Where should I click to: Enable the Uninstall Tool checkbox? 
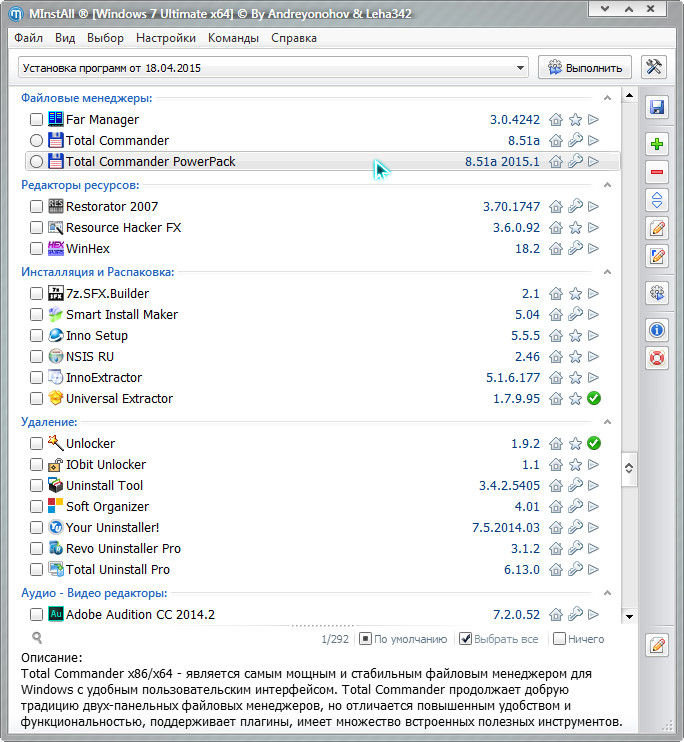tap(36, 486)
